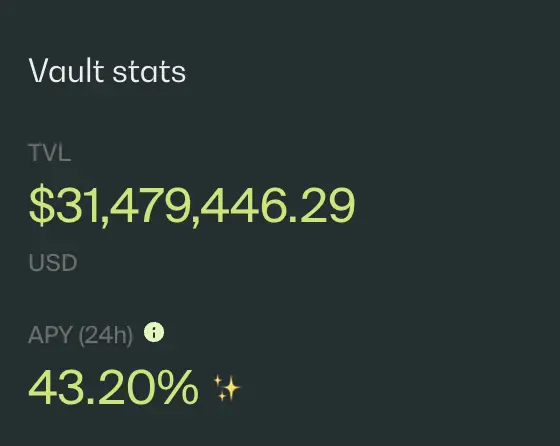Image resolution: width=560 pixels, height=446 pixels.
Task: Click the TVL label
Action: (50, 152)
